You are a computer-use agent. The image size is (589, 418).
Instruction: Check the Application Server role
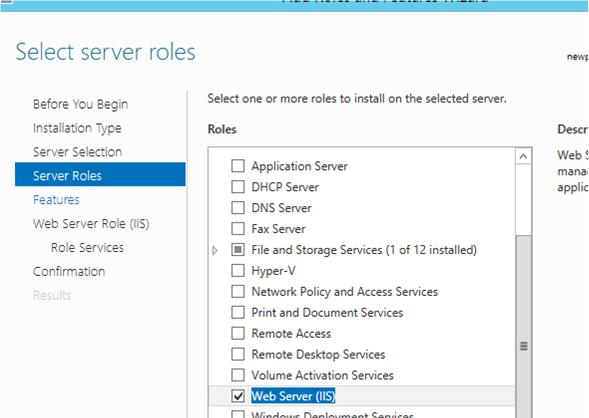click(238, 166)
